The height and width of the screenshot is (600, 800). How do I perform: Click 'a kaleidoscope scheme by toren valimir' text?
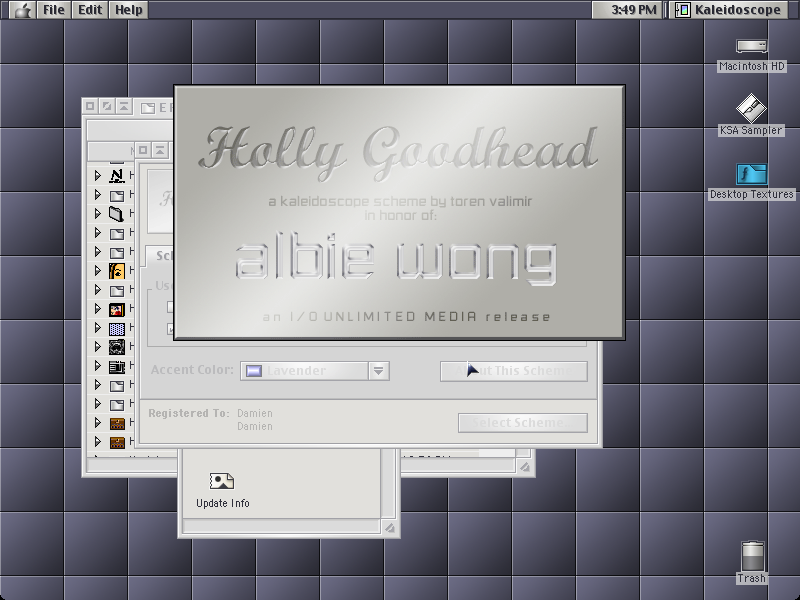tap(400, 202)
